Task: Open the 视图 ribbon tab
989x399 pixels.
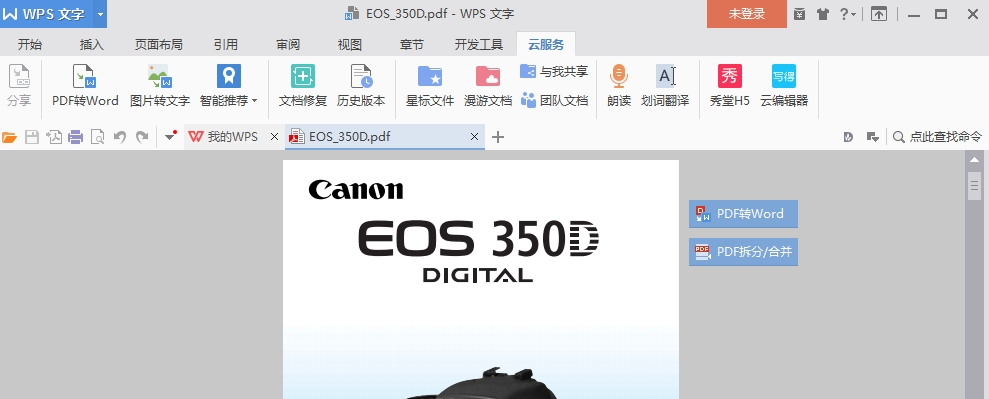Action: (x=350, y=44)
